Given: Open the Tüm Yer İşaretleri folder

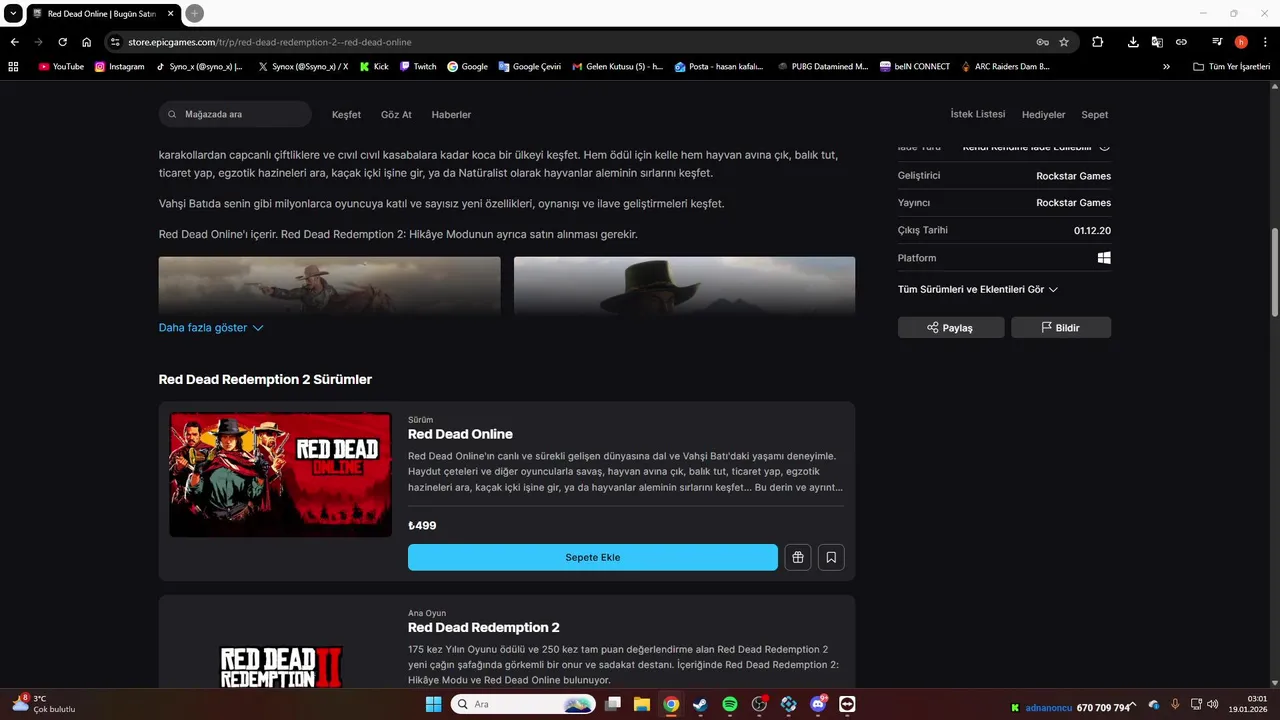Looking at the screenshot, I should click(1233, 67).
